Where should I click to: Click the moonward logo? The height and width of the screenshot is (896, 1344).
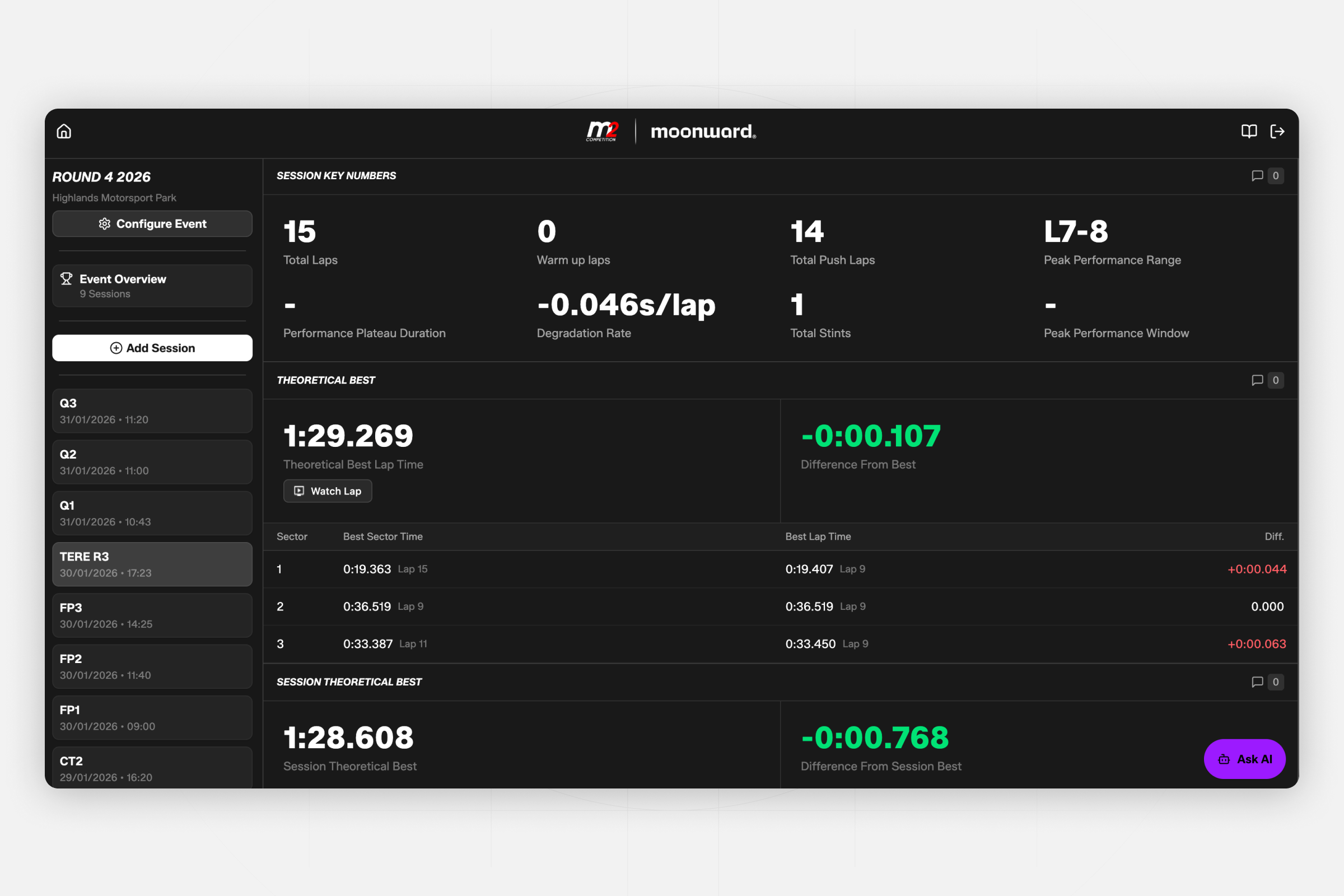point(703,132)
